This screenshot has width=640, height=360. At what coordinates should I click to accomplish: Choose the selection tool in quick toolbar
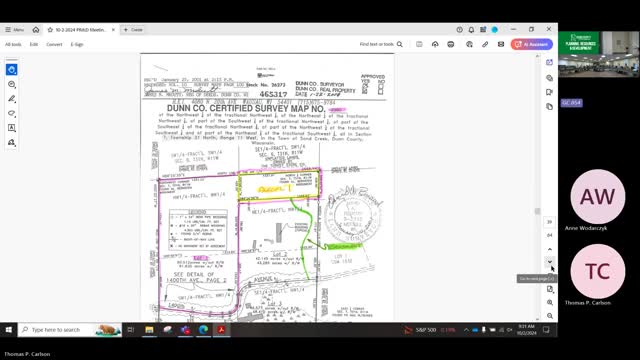pos(11,70)
